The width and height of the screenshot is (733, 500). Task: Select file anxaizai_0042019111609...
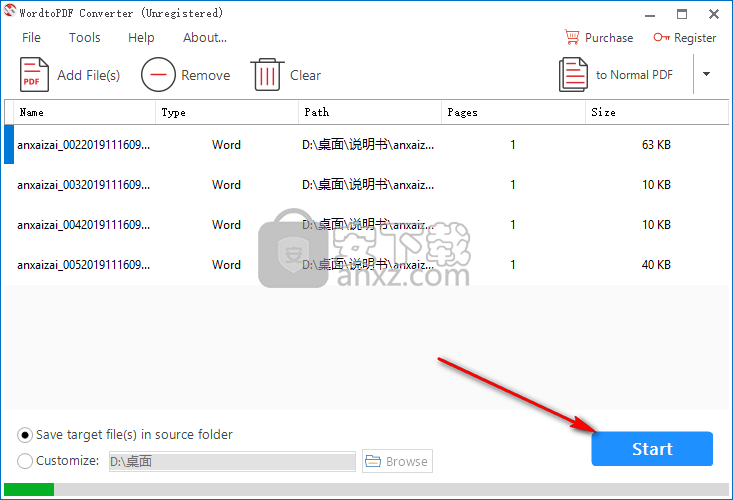[x=84, y=225]
